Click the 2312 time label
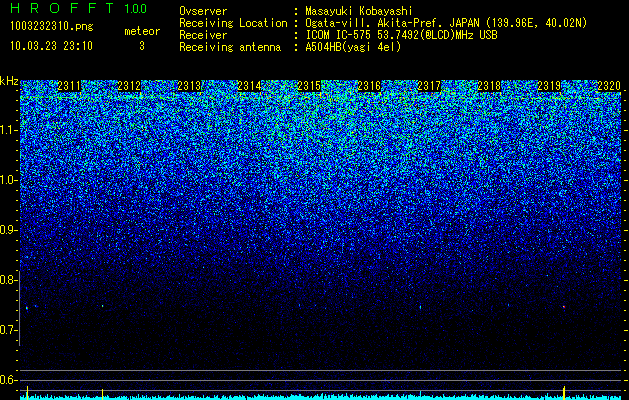This screenshot has width=629, height=400. click(x=129, y=86)
